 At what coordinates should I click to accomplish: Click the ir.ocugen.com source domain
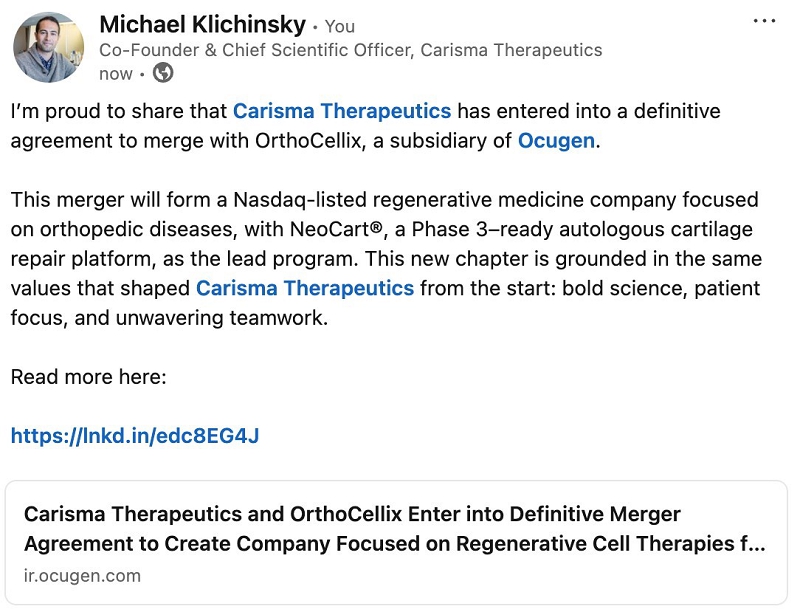(82, 575)
